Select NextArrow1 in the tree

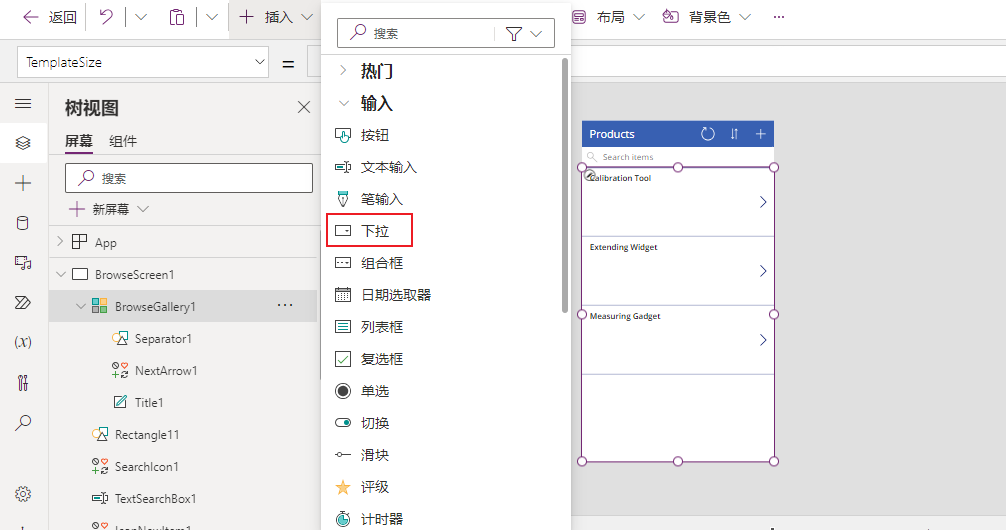[166, 370]
